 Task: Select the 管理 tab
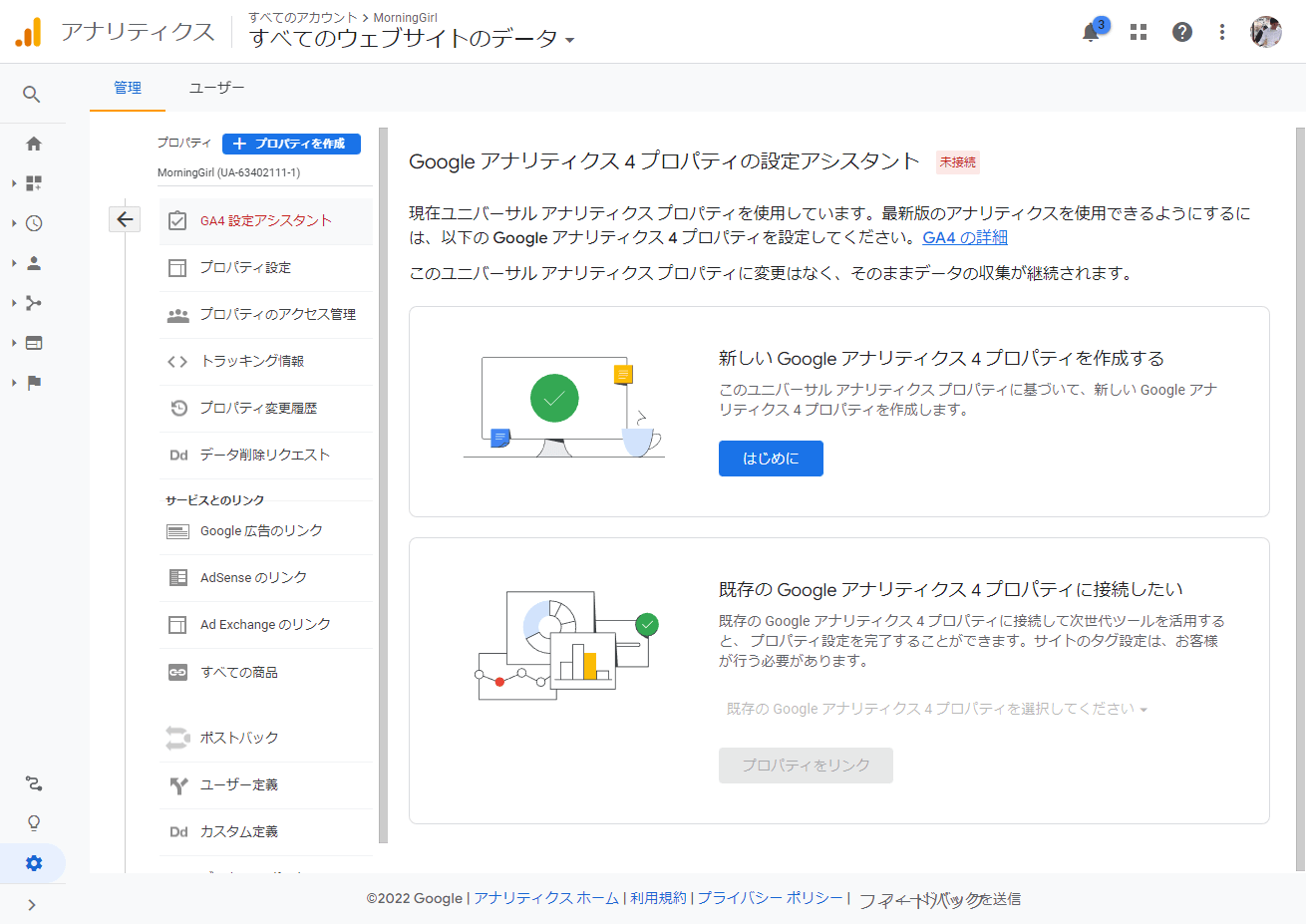tap(128, 88)
